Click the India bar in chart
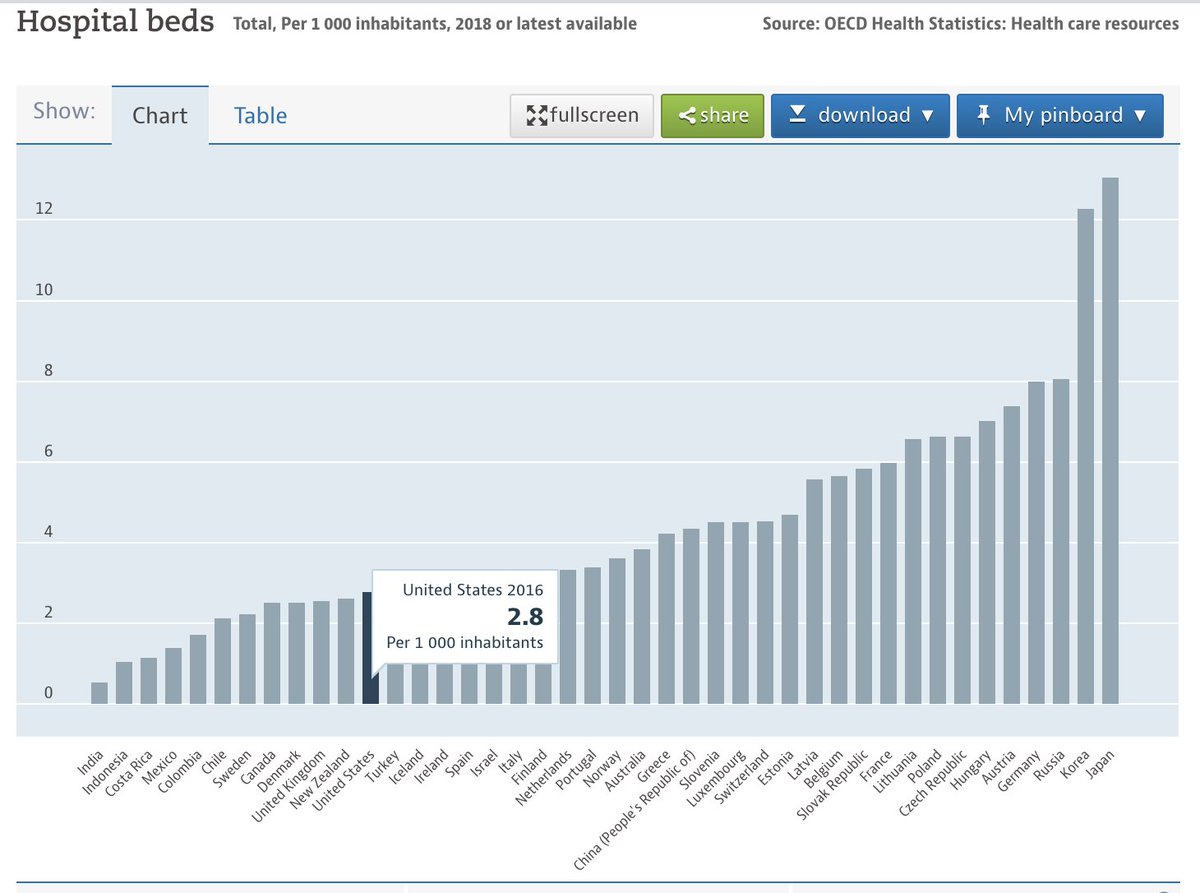Screen dimensions: 1200x893 tap(99, 693)
